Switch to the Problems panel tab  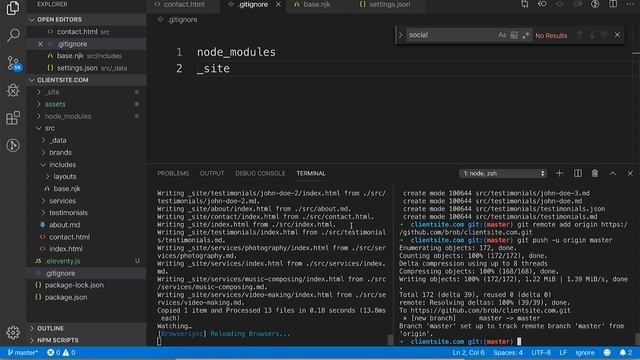coord(173,173)
